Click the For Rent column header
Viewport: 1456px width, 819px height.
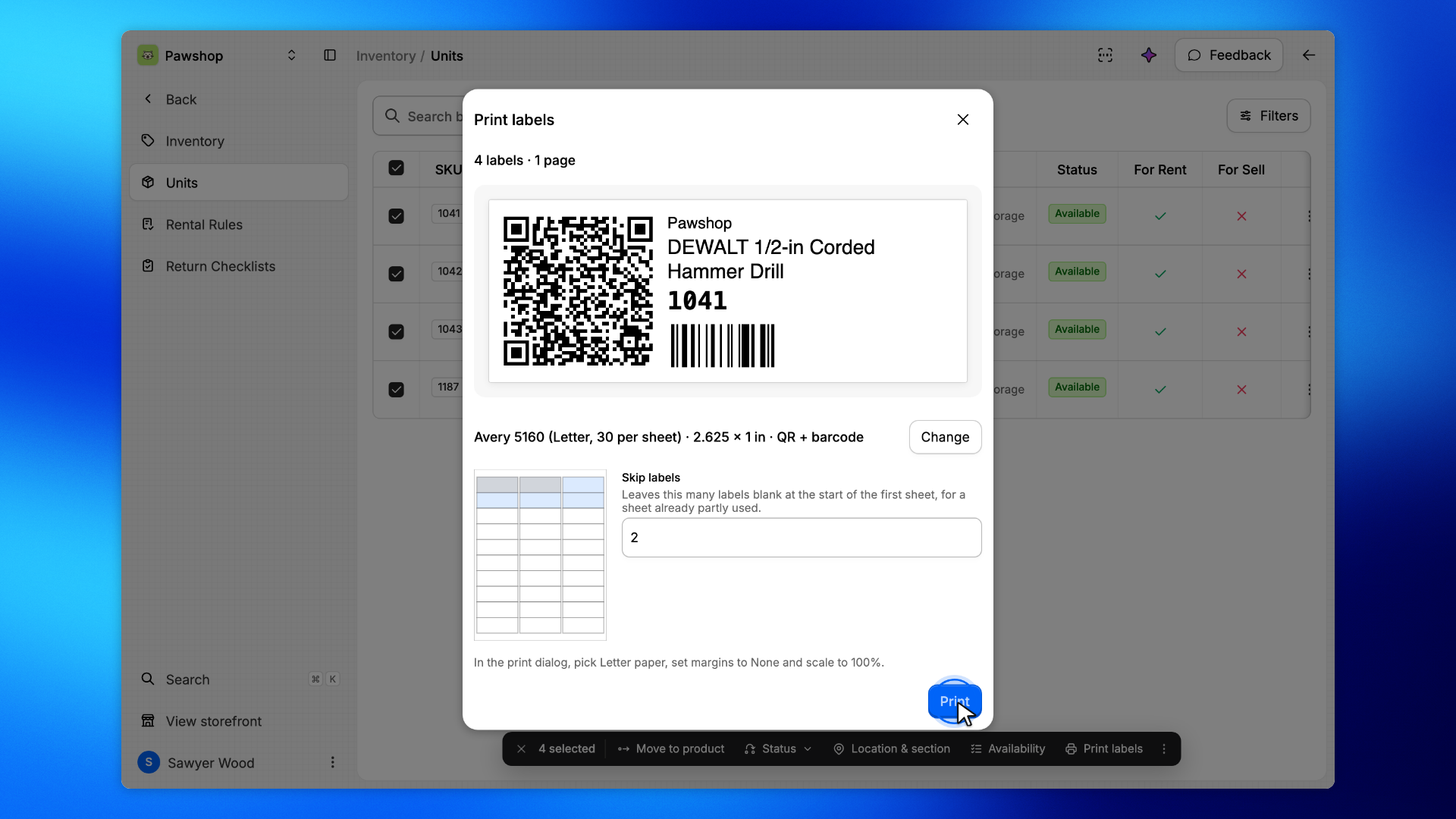click(x=1159, y=170)
